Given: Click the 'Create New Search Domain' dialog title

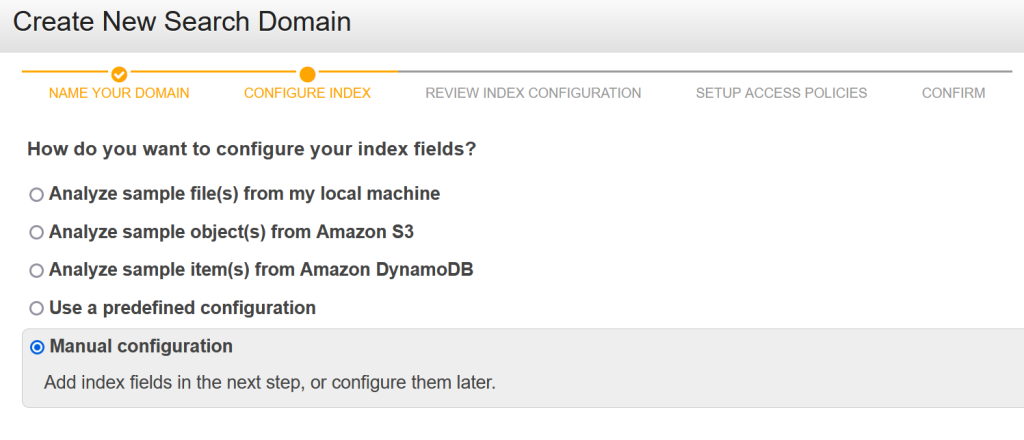Looking at the screenshot, I should [x=182, y=22].
